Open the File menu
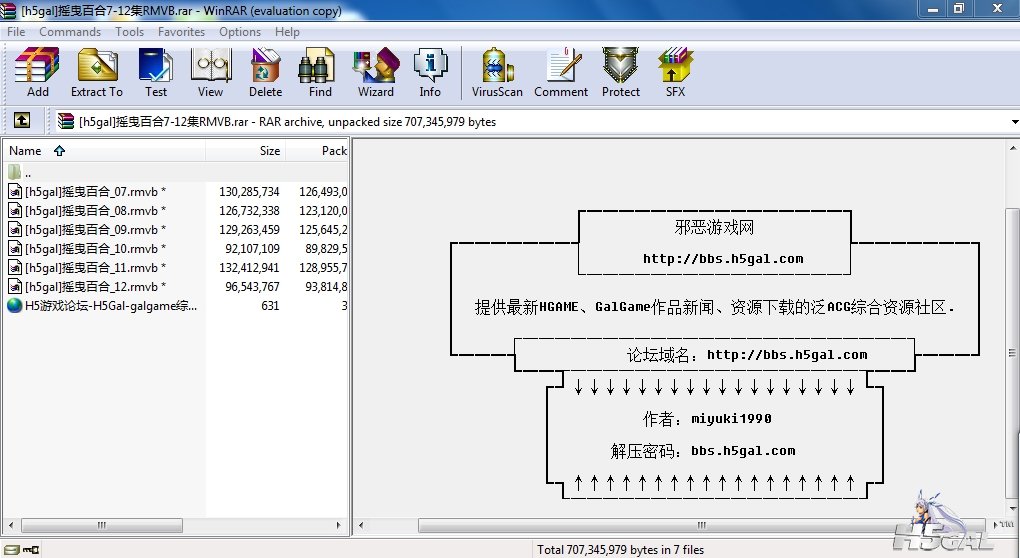 [x=16, y=32]
